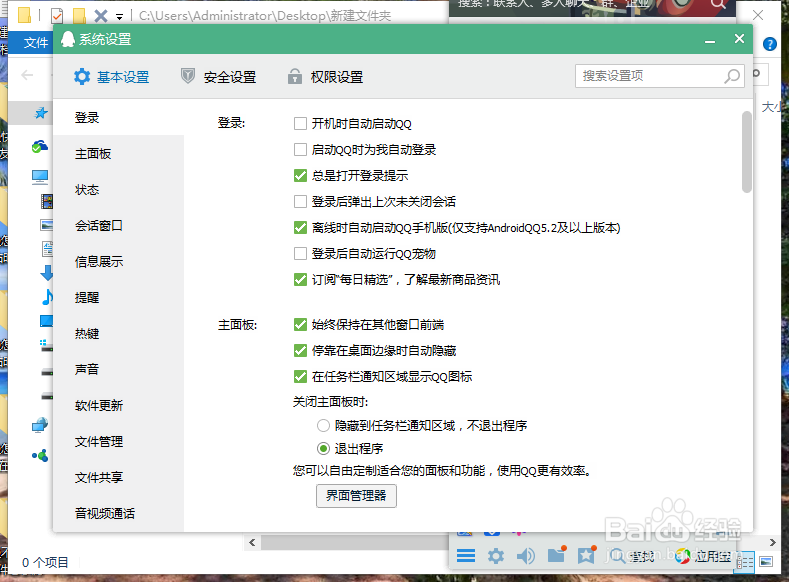The image size is (789, 582).
Task: Select Downloads arrow icon in Explorer pane
Action: pyautogui.click(x=47, y=273)
